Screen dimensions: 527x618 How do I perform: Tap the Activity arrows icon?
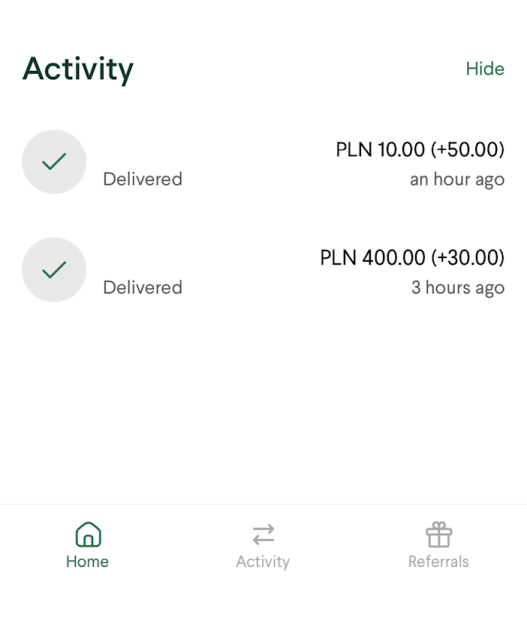263,534
